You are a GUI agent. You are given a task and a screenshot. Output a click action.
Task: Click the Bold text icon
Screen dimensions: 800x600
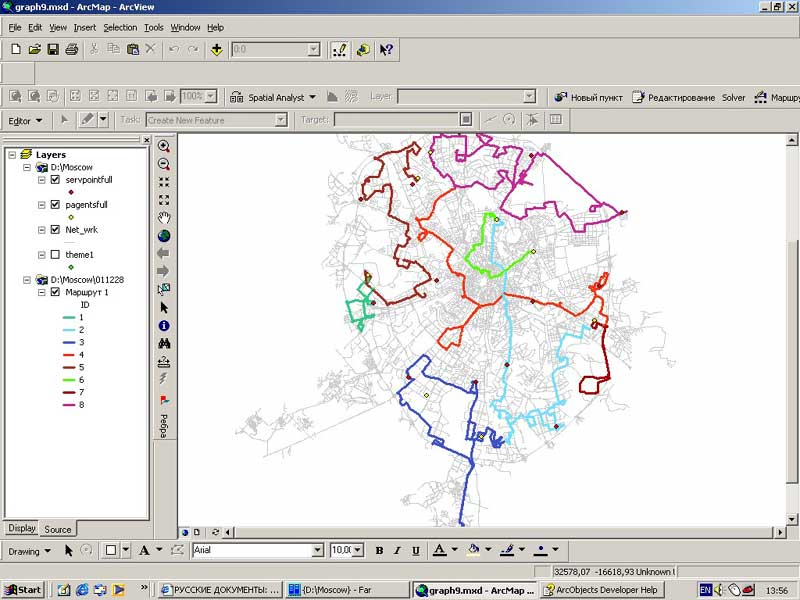379,551
